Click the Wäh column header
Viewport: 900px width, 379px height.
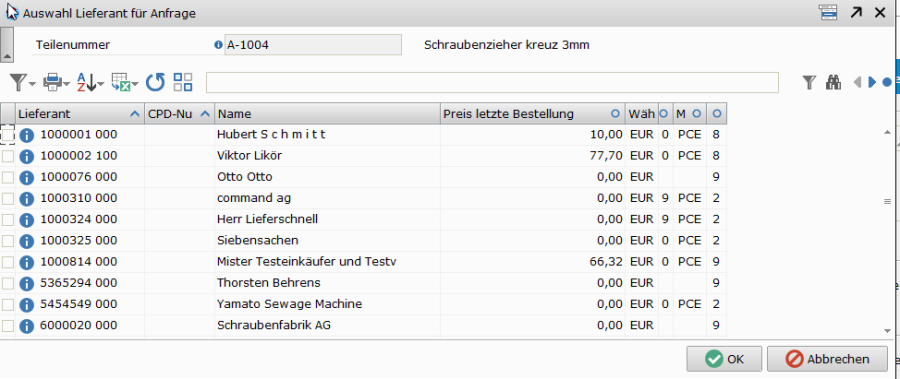(x=642, y=114)
